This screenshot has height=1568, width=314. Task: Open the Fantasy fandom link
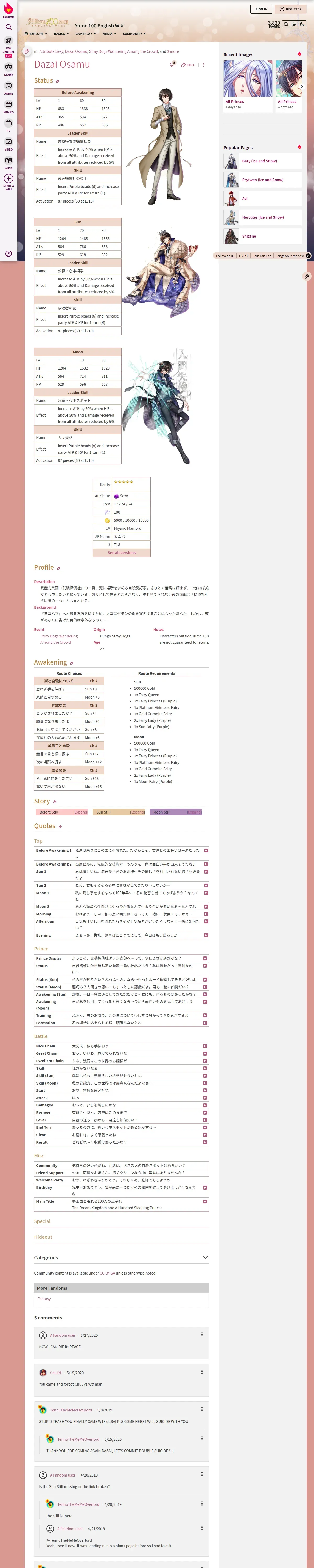coord(44,1299)
